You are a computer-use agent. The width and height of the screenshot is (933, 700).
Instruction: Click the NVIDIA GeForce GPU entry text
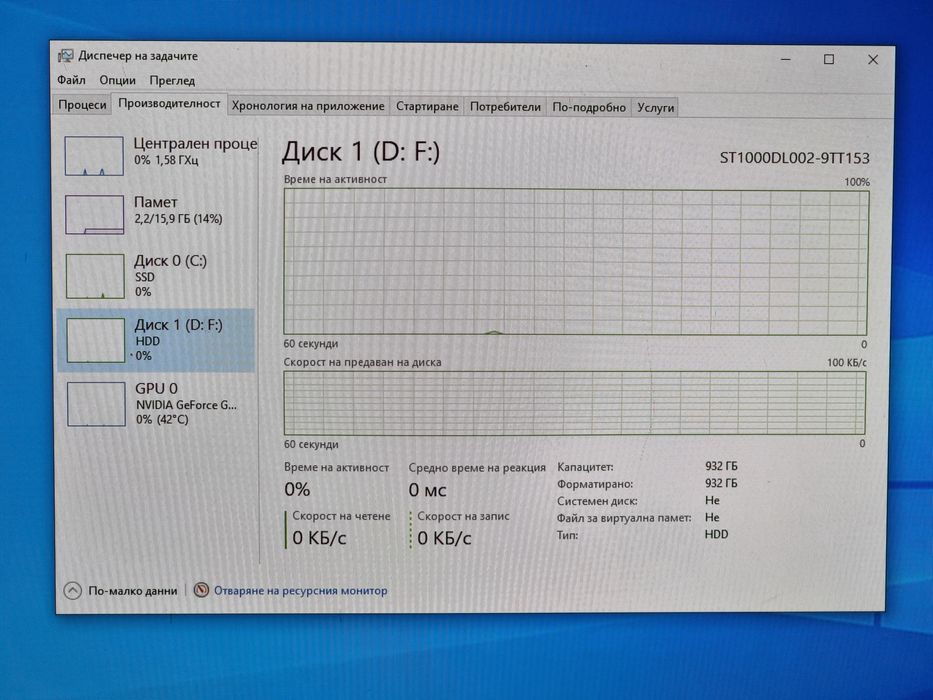tap(186, 405)
